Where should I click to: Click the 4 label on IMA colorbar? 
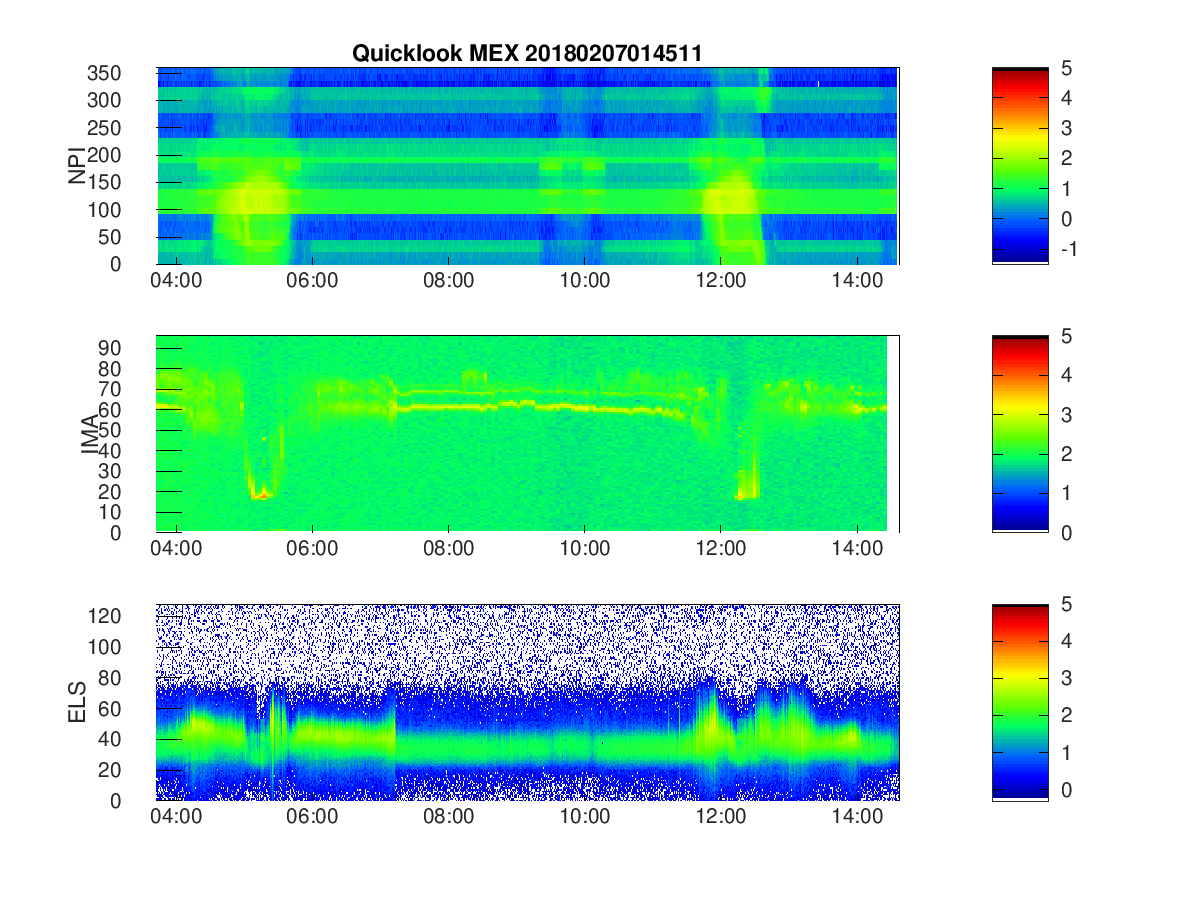point(1065,375)
